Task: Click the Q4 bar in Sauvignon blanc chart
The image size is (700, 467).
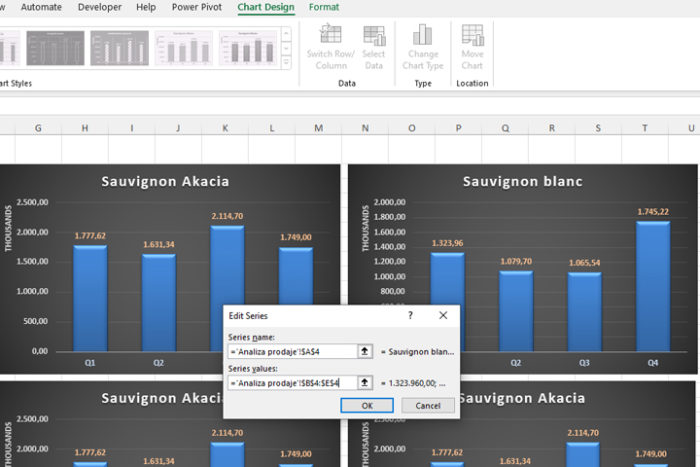Action: [x=653, y=286]
